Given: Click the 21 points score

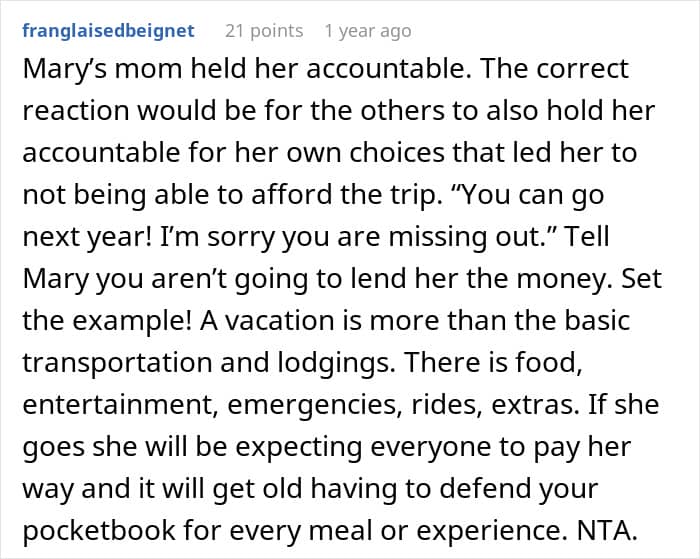Looking at the screenshot, I should pos(263,31).
